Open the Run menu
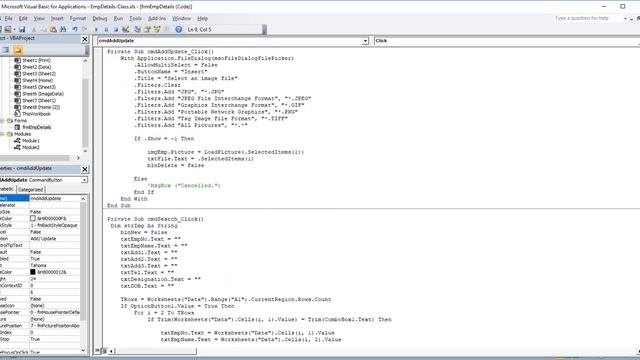Screen dimensions: 640x360 pos(118,18)
